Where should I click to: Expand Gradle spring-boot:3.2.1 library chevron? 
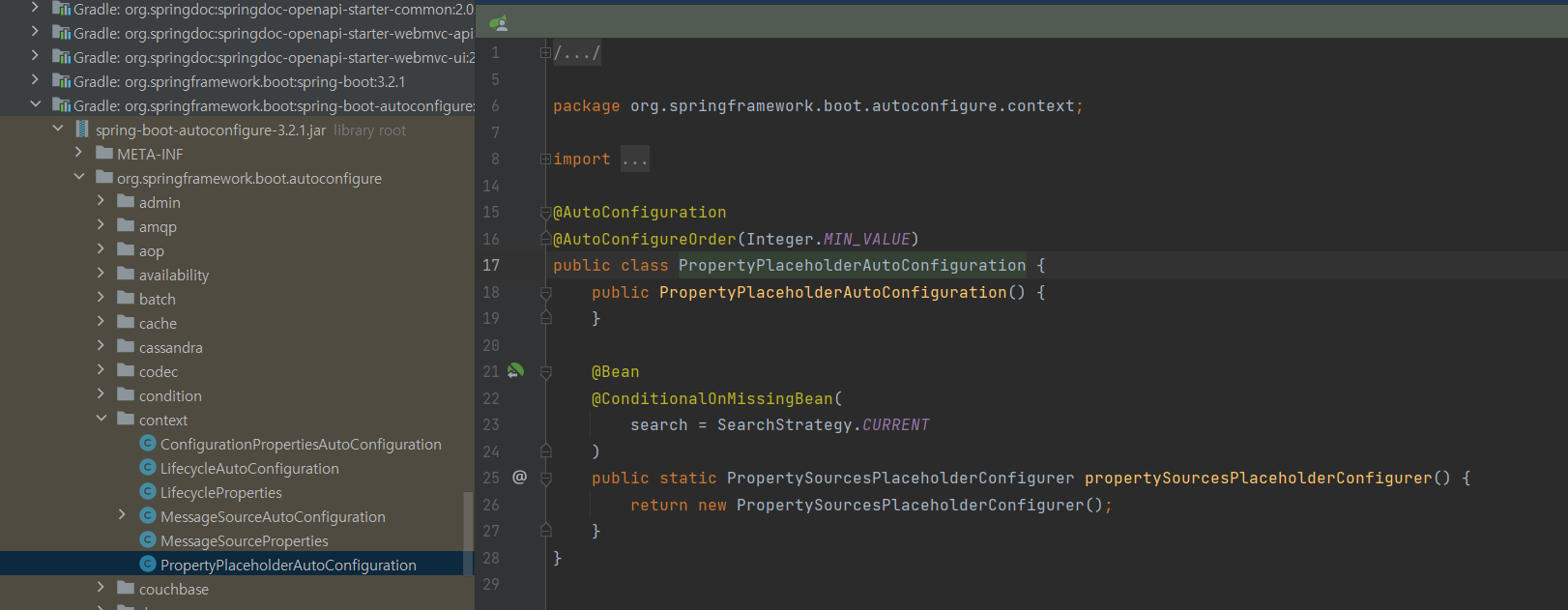pos(36,80)
